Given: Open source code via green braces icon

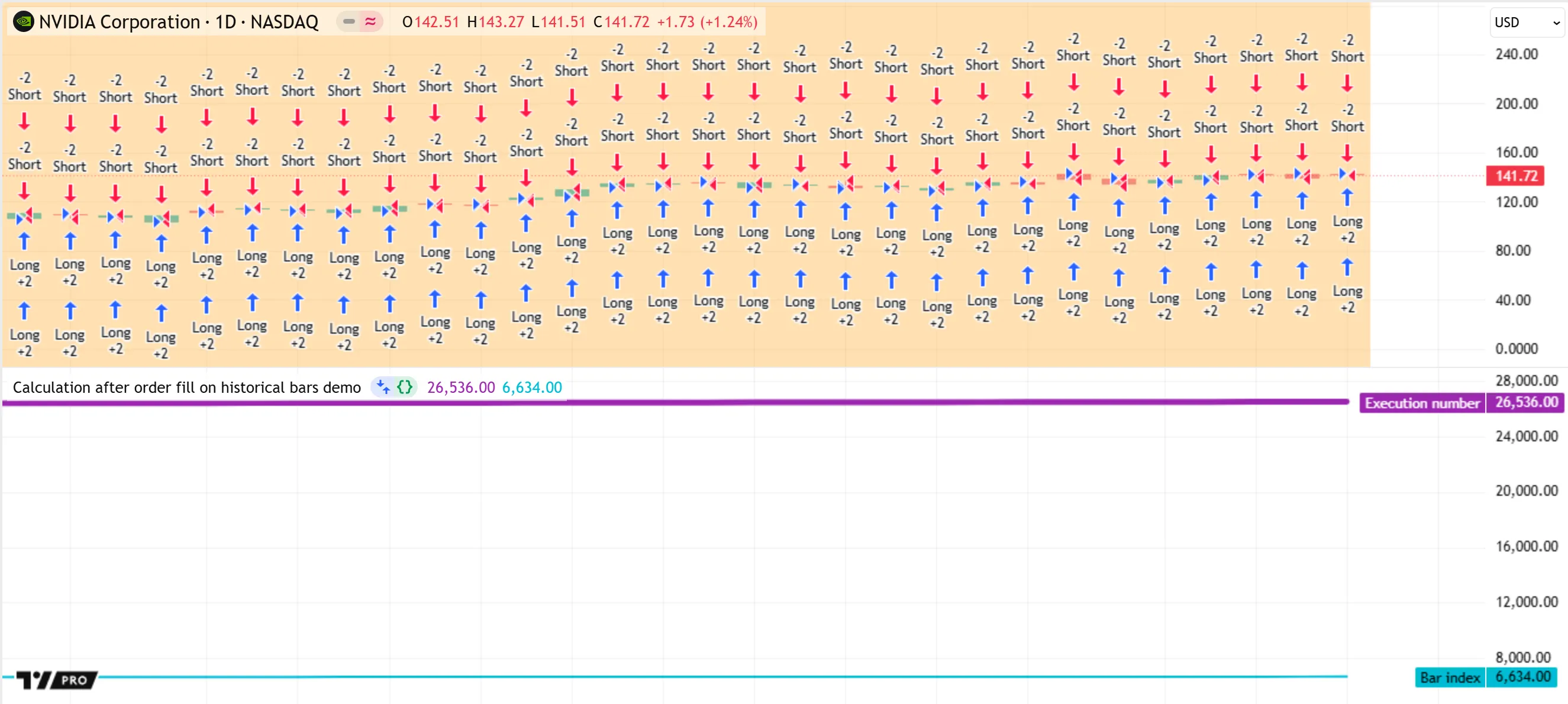Looking at the screenshot, I should [x=405, y=387].
